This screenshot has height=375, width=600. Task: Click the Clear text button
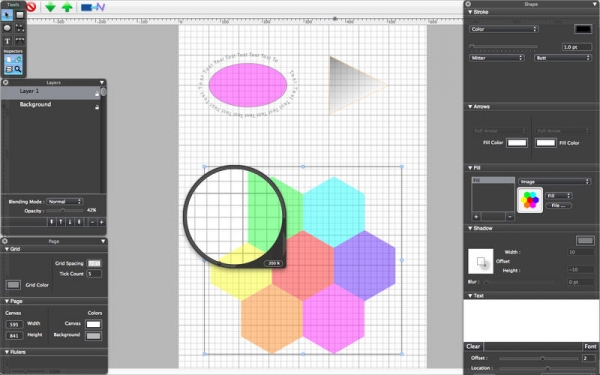473,346
